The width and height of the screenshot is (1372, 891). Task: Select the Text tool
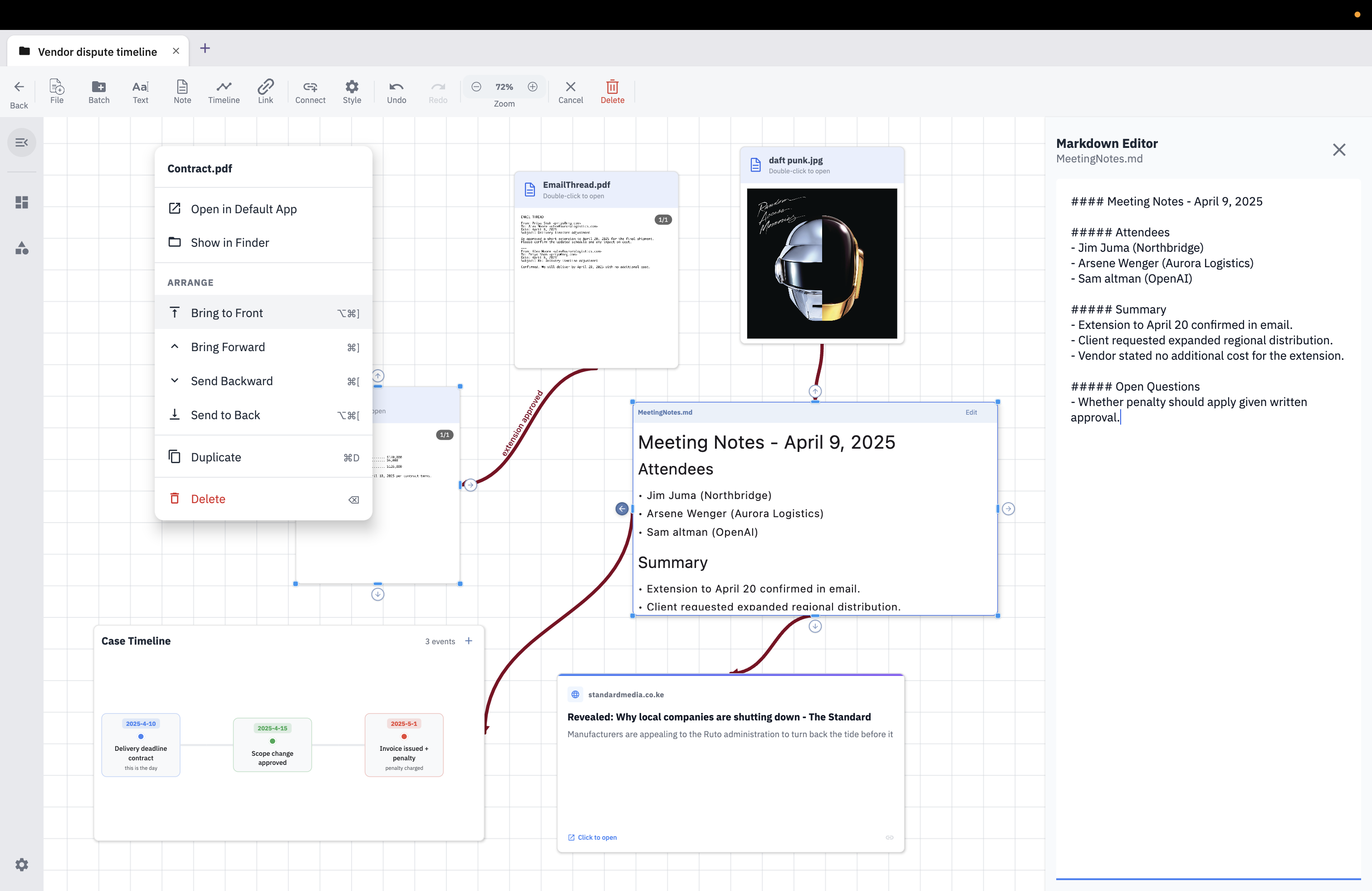pyautogui.click(x=140, y=91)
